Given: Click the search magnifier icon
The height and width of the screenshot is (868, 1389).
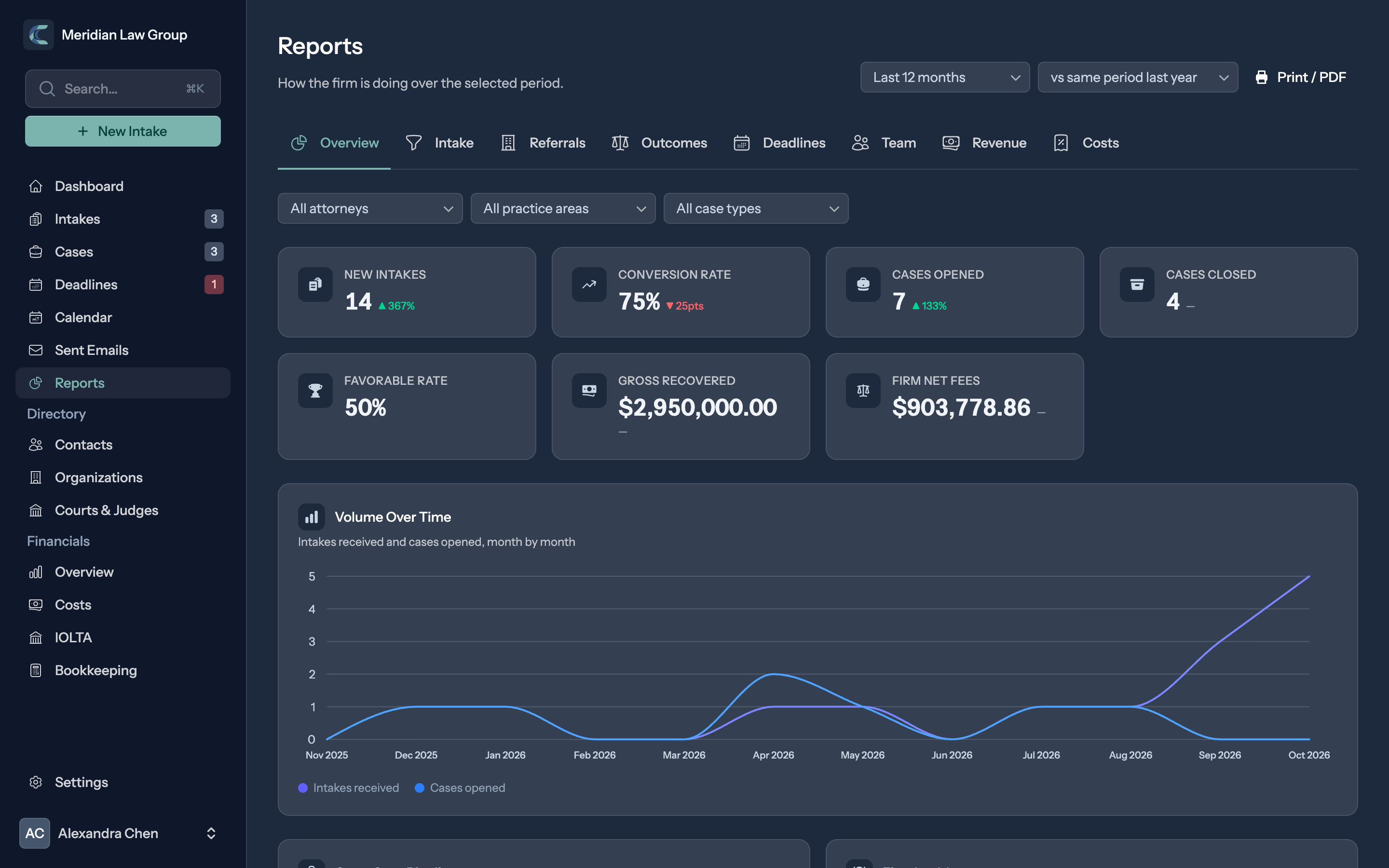Looking at the screenshot, I should 47,89.
